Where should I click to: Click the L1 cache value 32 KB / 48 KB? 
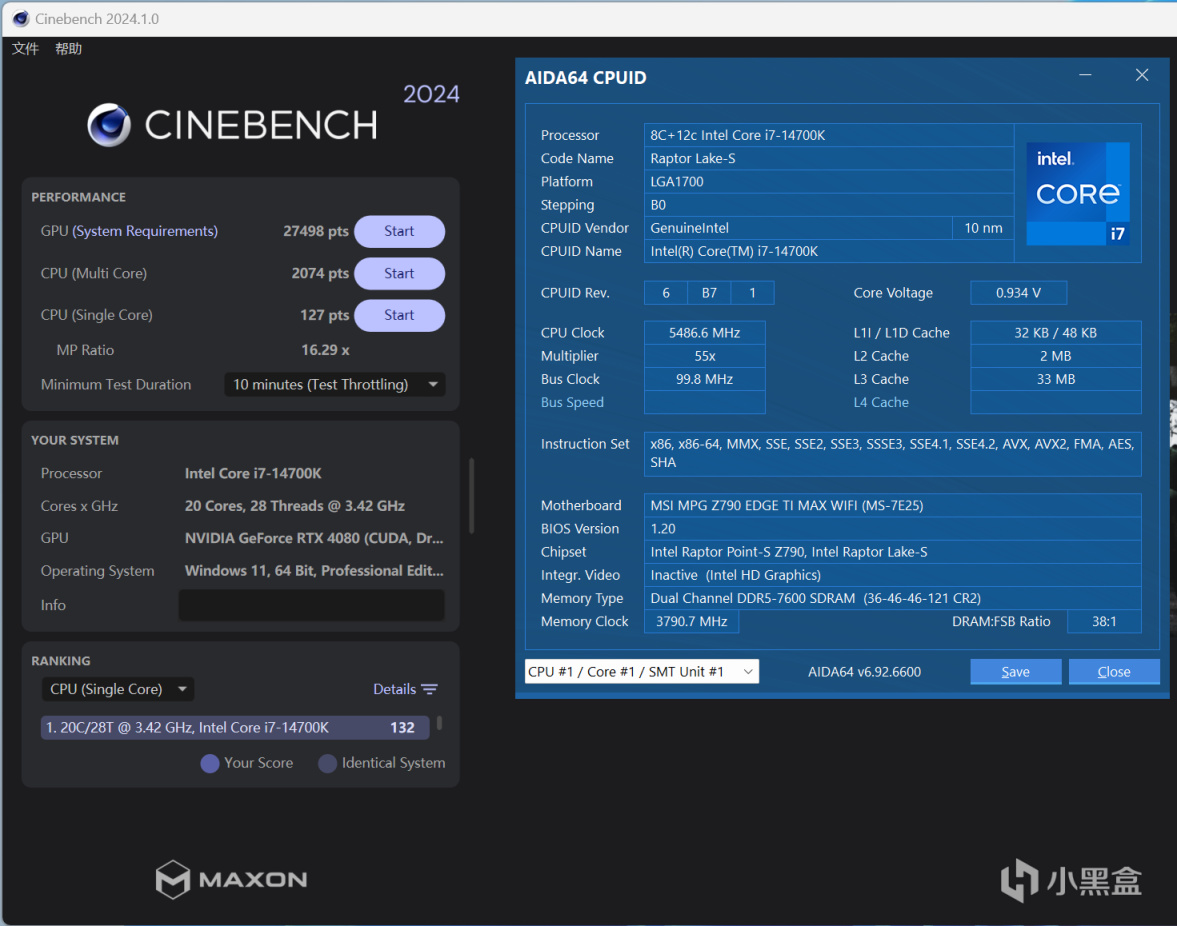(1055, 332)
